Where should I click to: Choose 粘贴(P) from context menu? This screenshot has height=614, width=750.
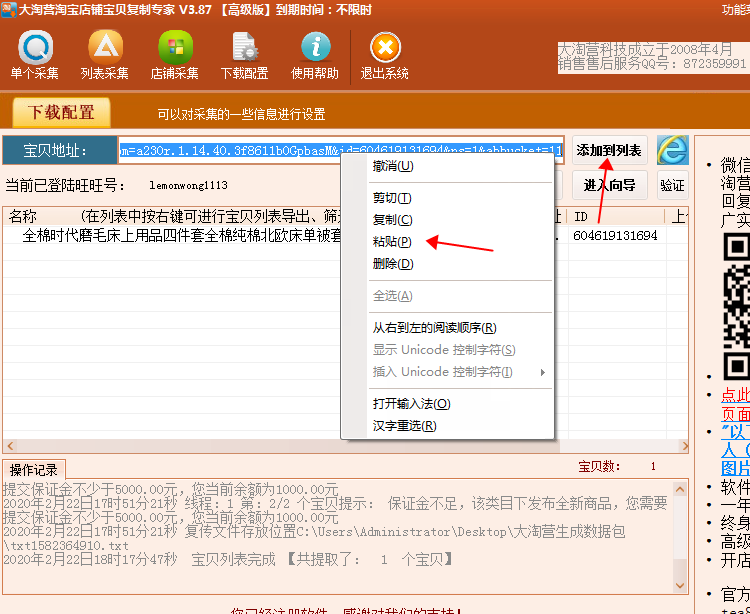tap(447, 242)
